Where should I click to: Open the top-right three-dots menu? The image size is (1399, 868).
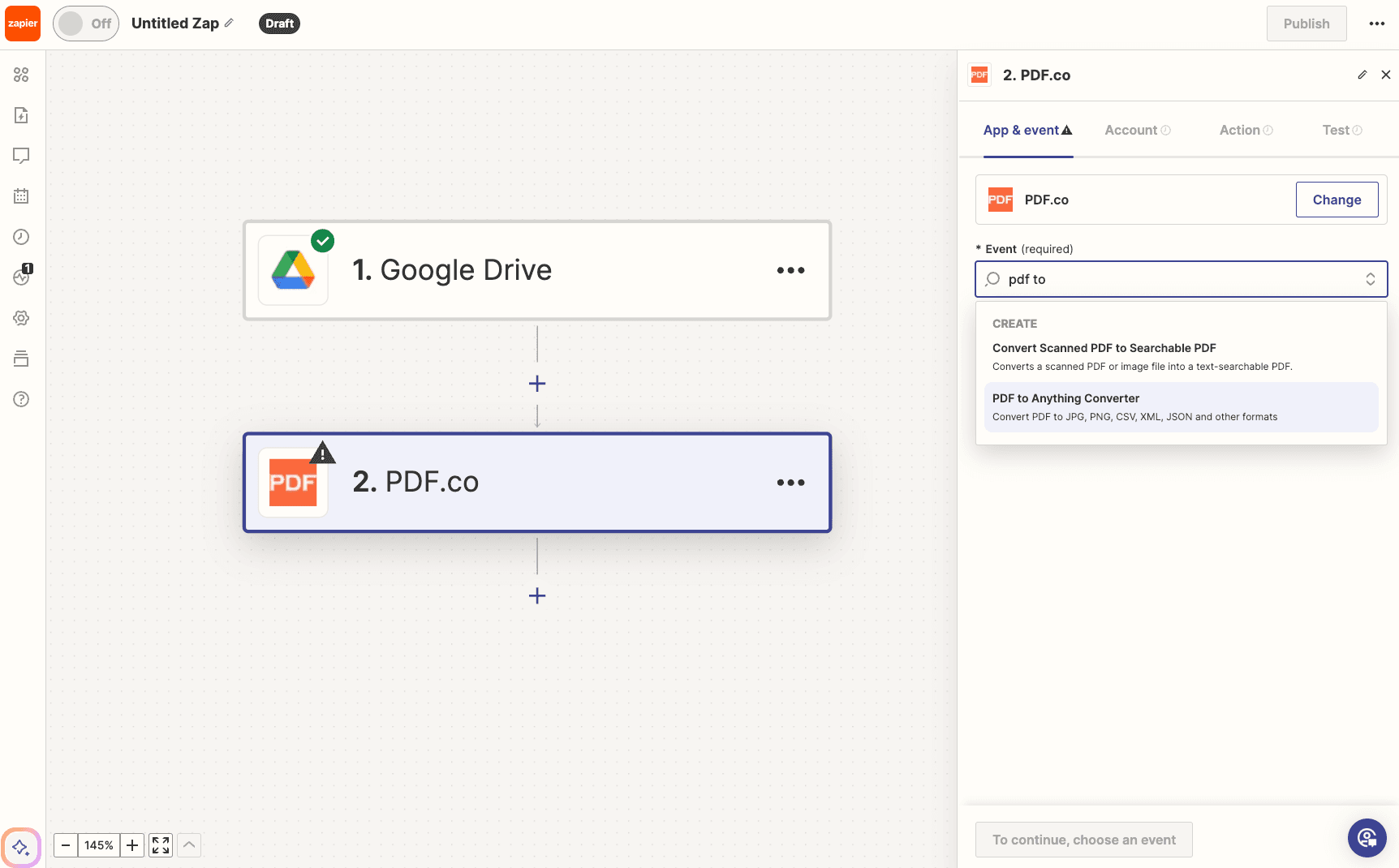[1376, 24]
